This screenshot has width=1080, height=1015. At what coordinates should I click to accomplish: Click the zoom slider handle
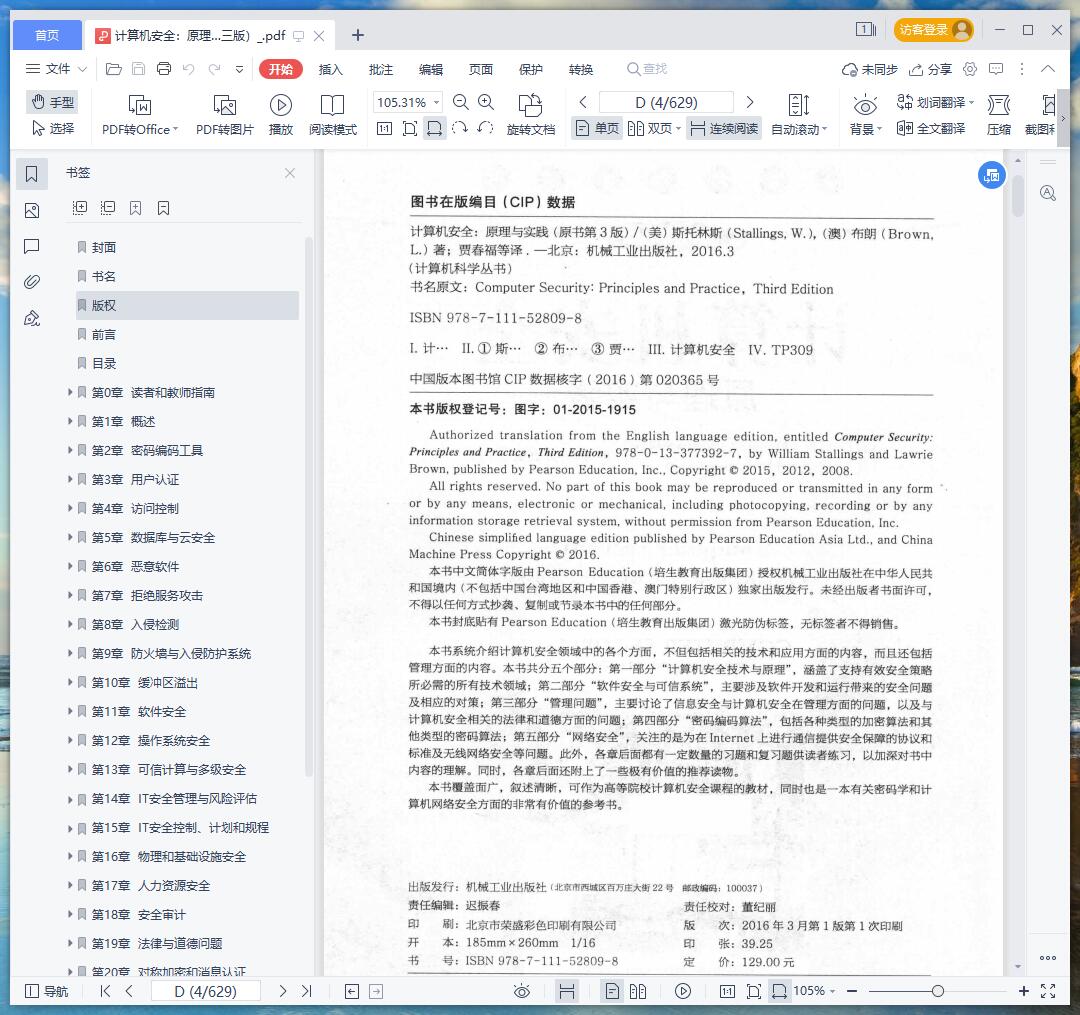937,991
